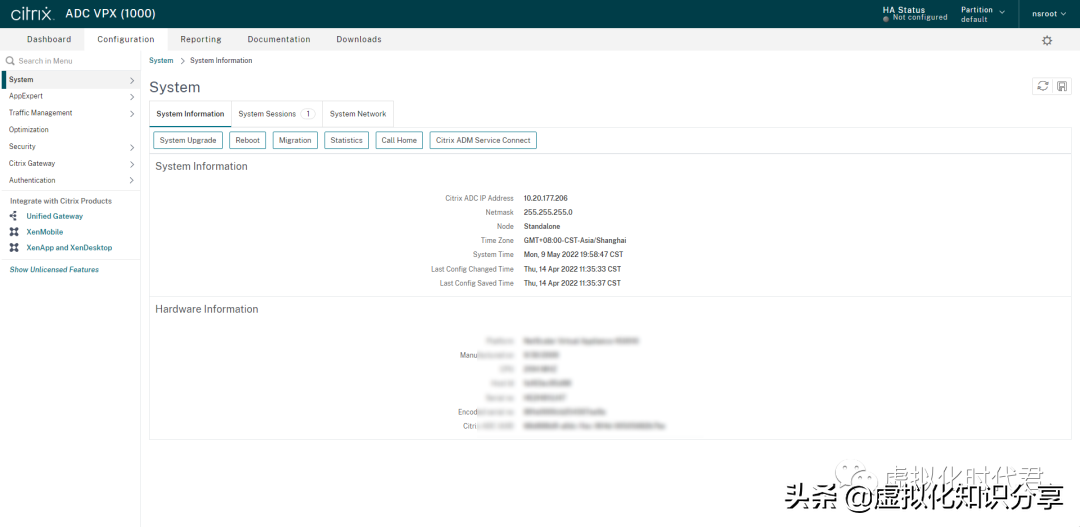
Task: Click Last Config Changed Time value 11:35:33
Action: [x=572, y=269]
